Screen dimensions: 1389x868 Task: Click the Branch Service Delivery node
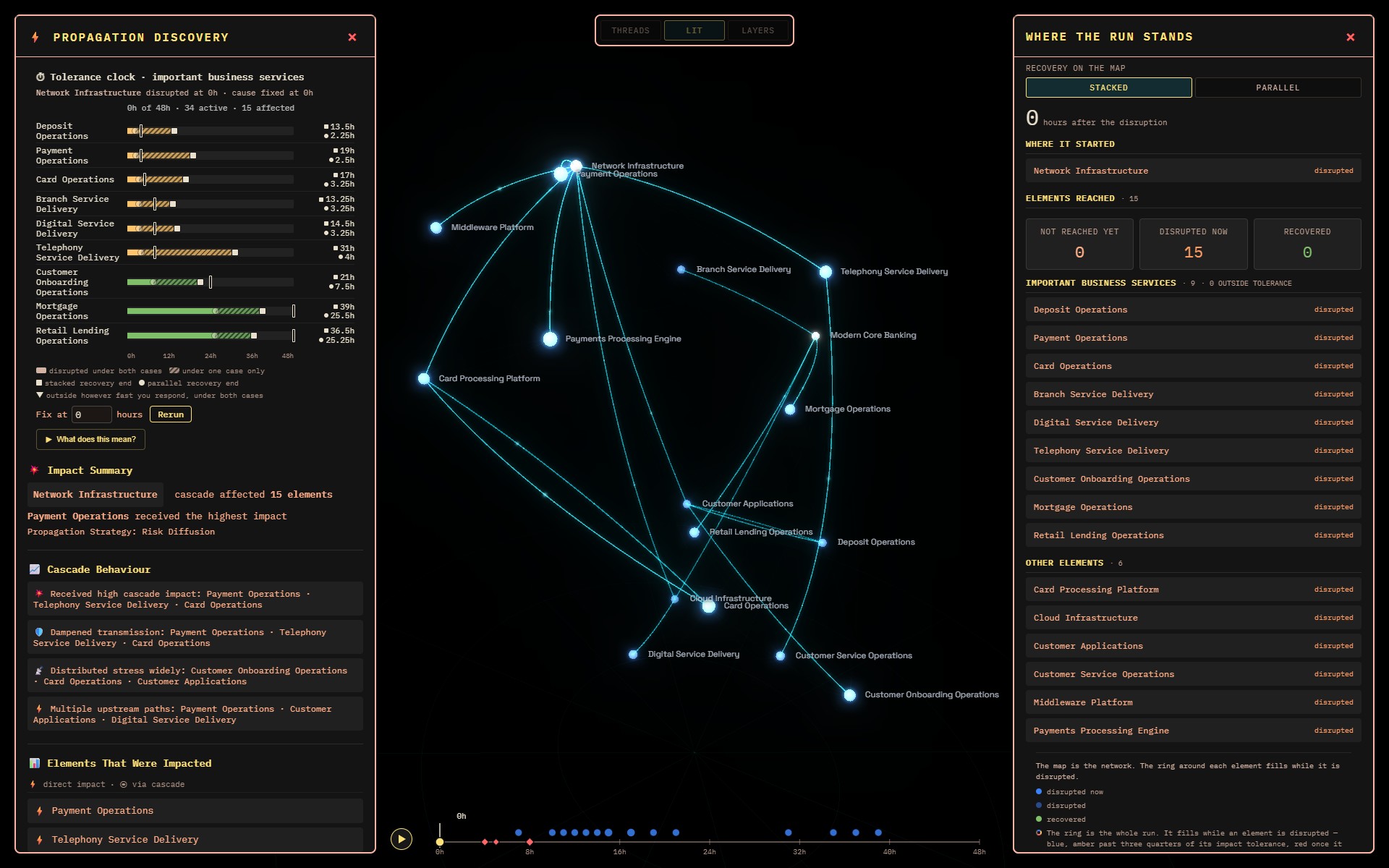[x=681, y=270]
